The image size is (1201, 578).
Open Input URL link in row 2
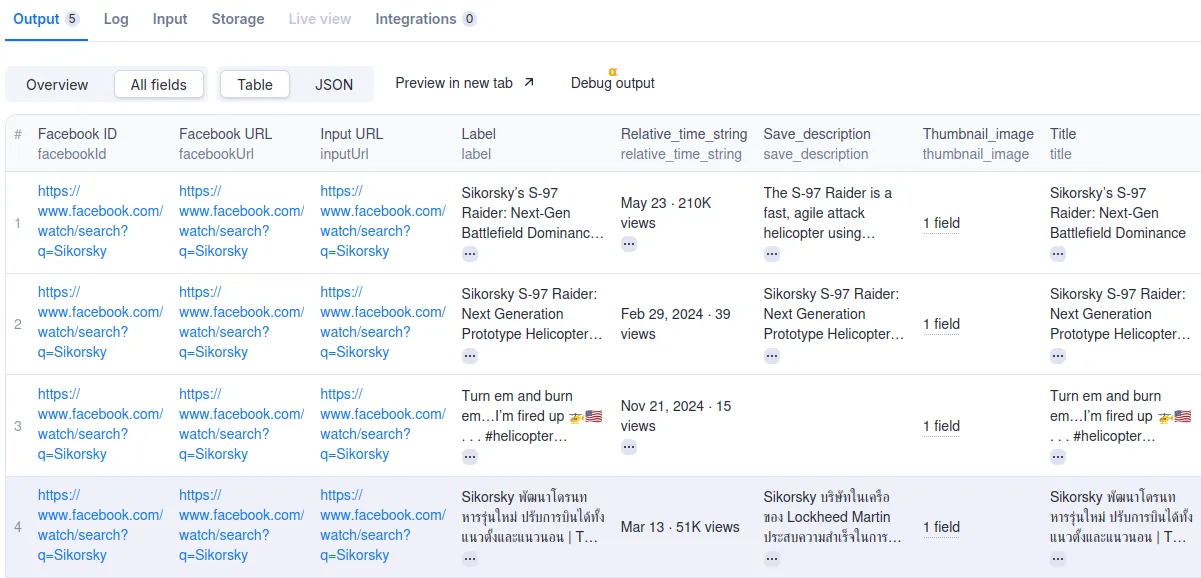pyautogui.click(x=382, y=322)
